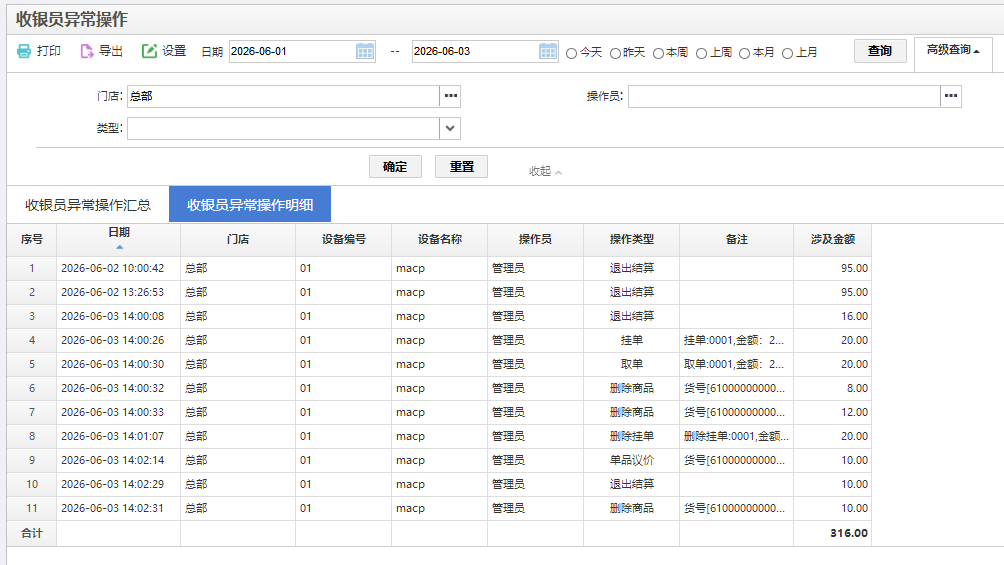The width and height of the screenshot is (1004, 565).
Task: Expand the 类型 dropdown arrow
Action: coord(450,128)
